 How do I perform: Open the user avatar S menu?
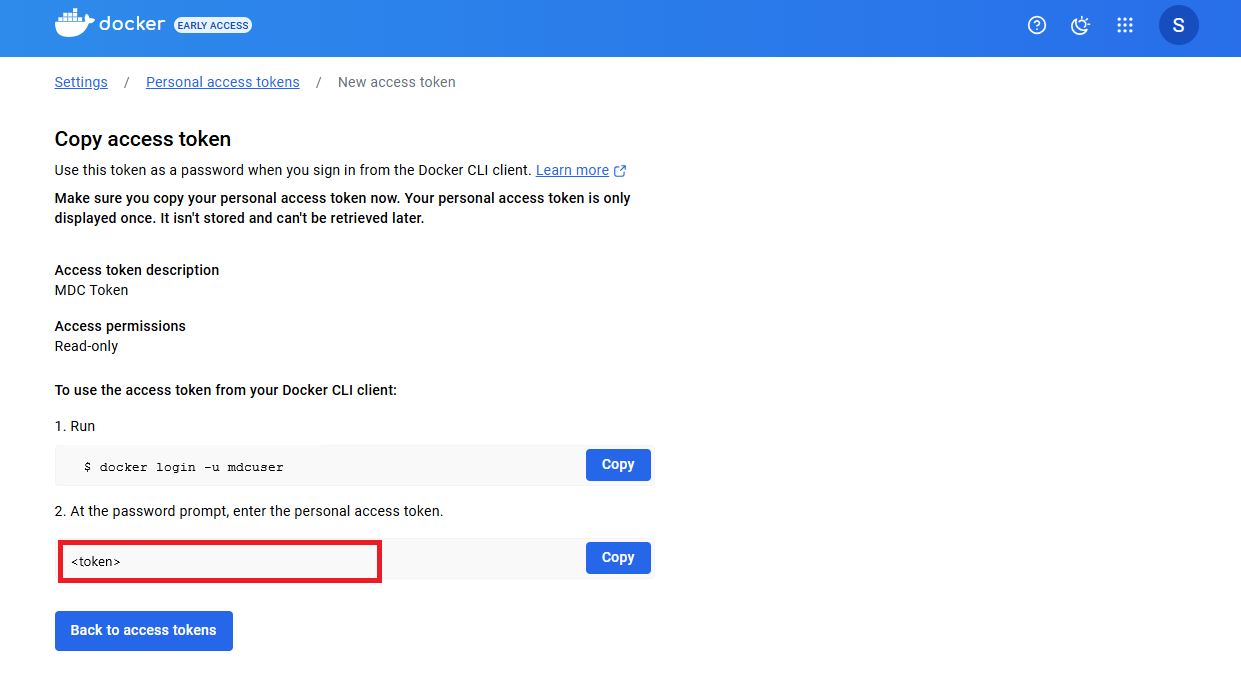[x=1178, y=26]
